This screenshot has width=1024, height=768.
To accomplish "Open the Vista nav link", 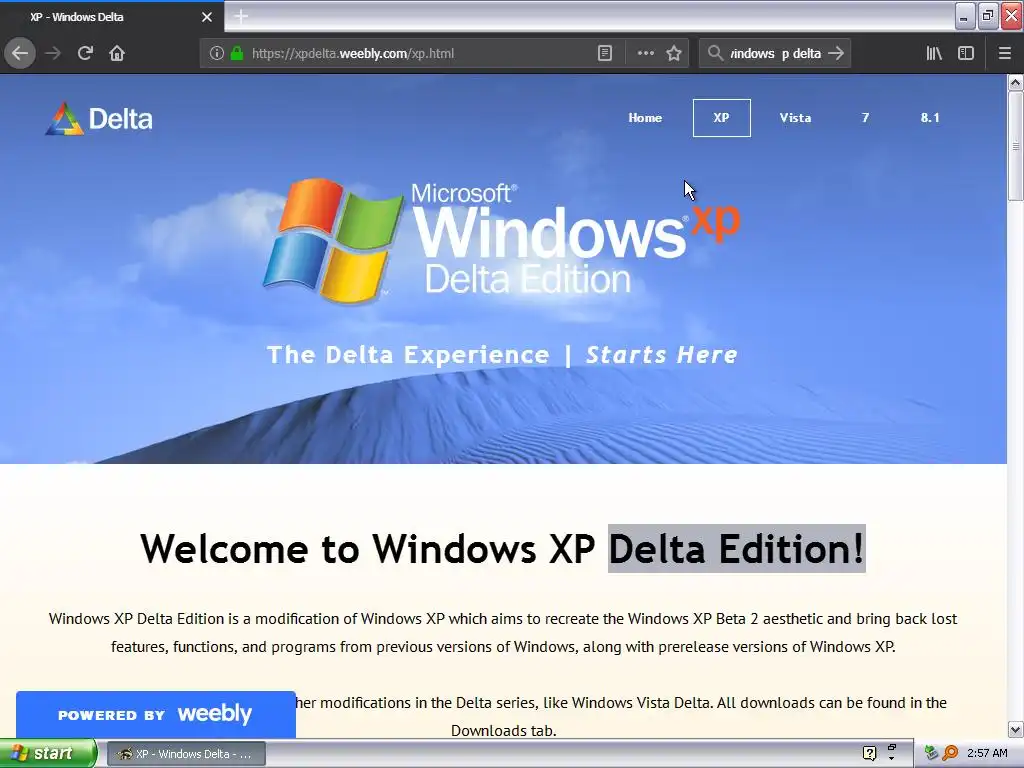I will 795,118.
